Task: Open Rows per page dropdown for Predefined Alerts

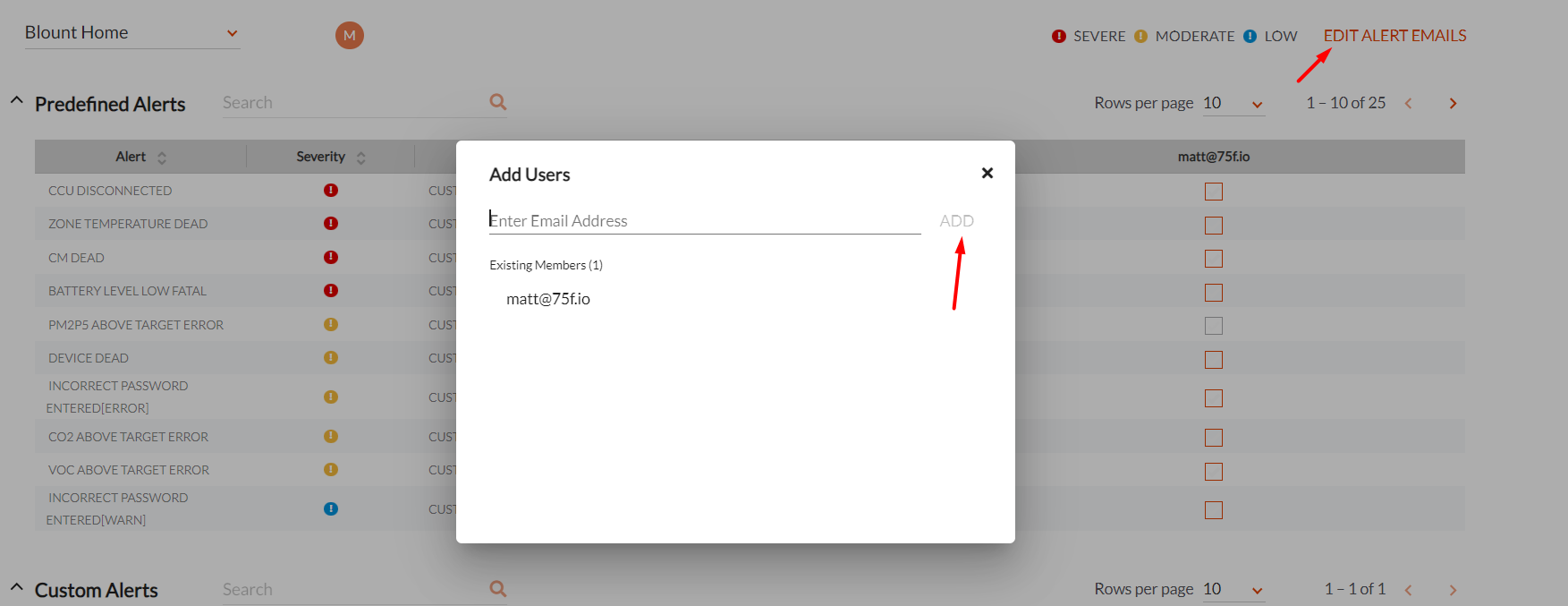Action: click(1233, 104)
